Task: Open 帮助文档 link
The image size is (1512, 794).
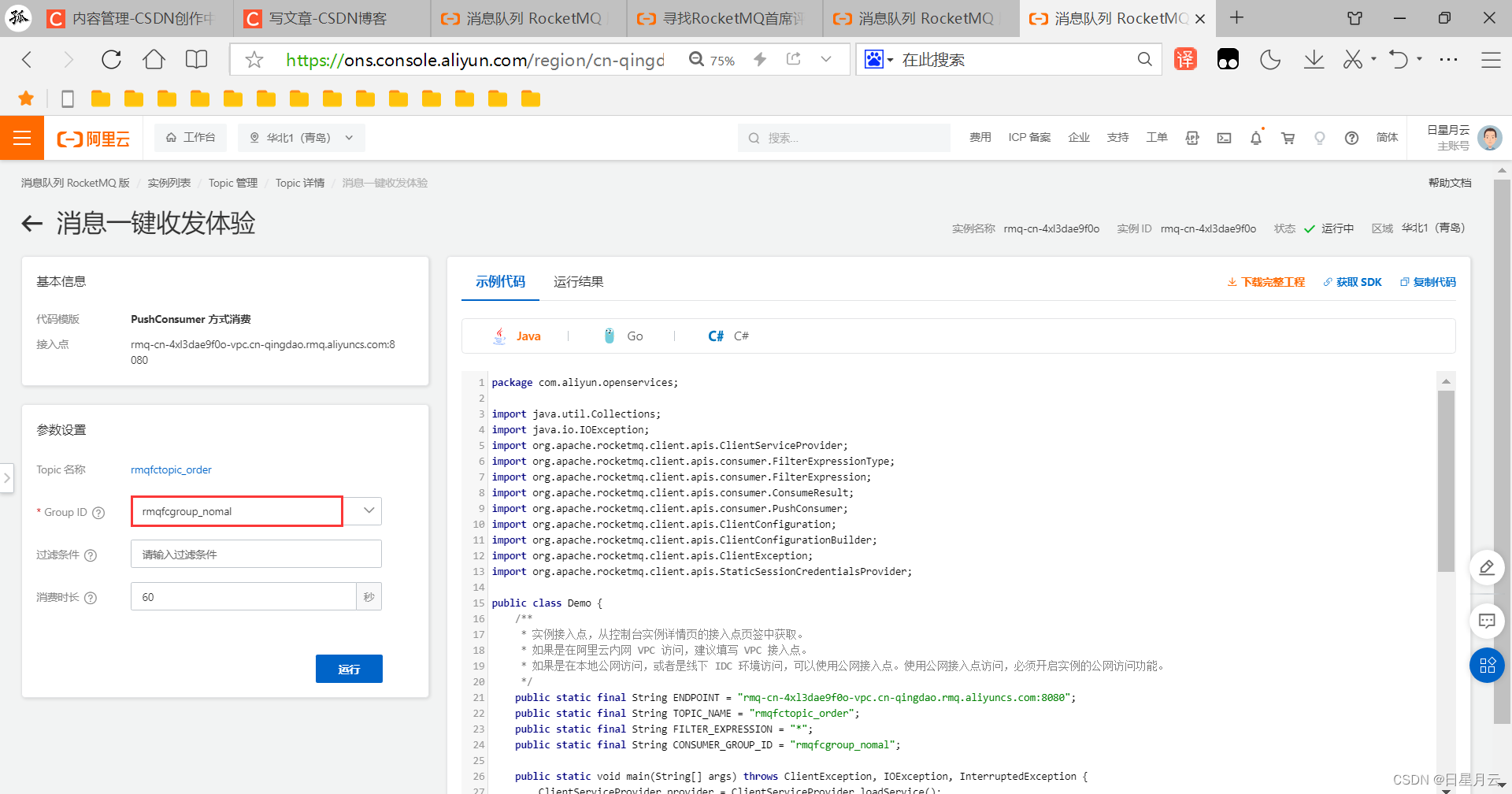Action: [1450, 183]
